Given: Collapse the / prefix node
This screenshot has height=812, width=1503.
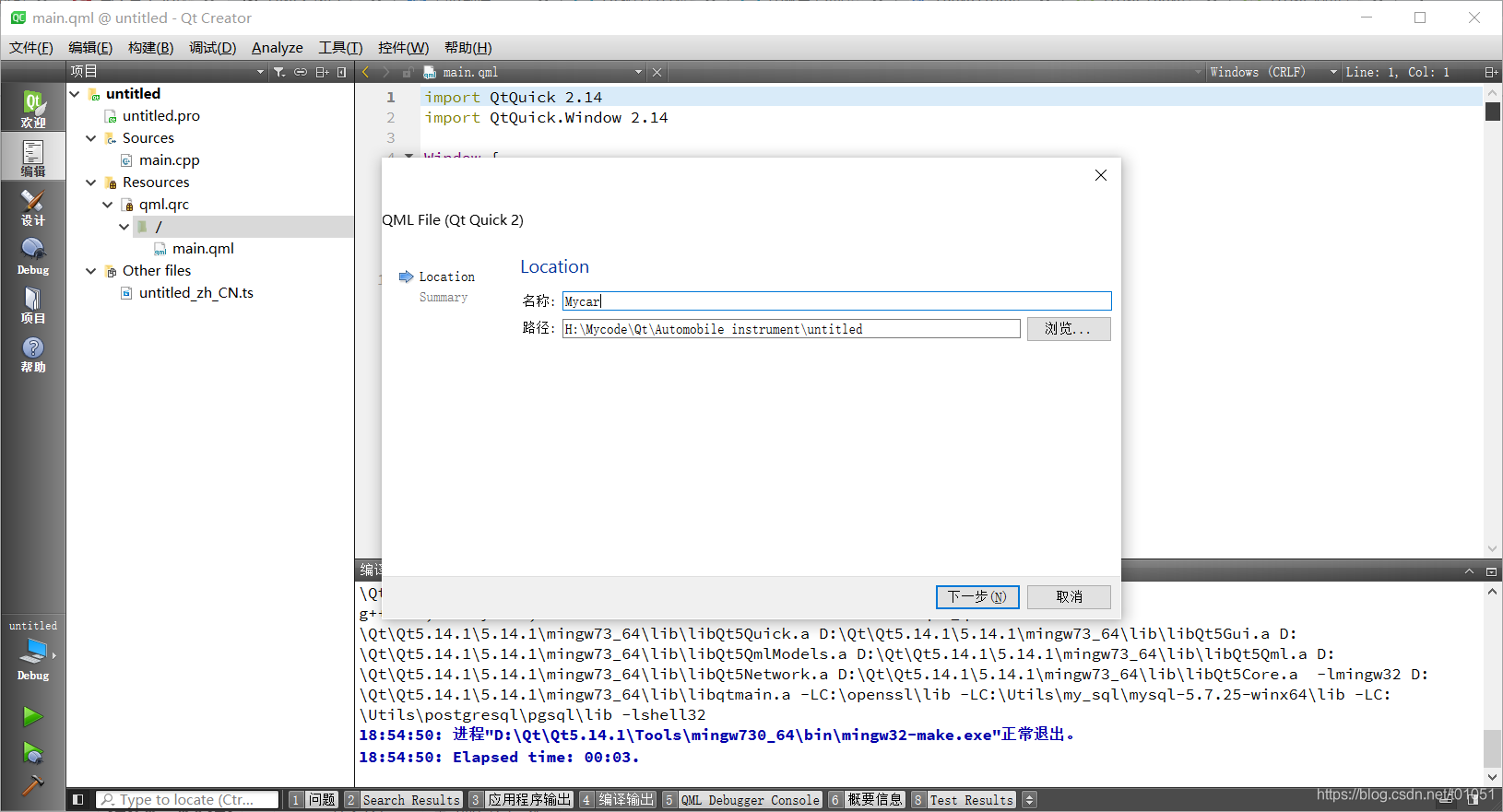Looking at the screenshot, I should (x=124, y=227).
